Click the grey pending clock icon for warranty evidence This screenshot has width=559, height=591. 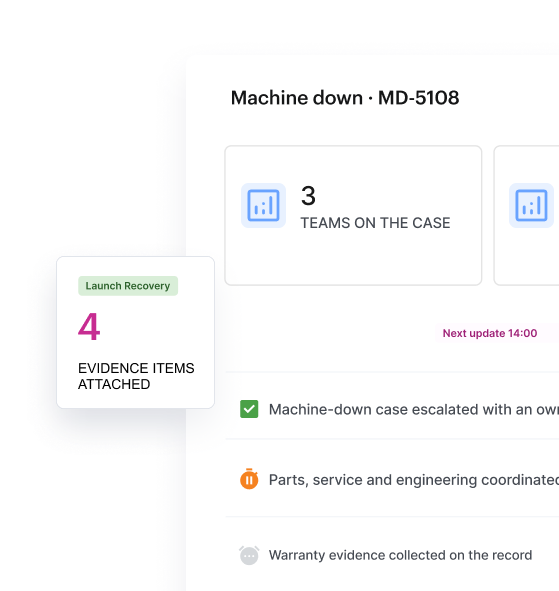pos(249,555)
